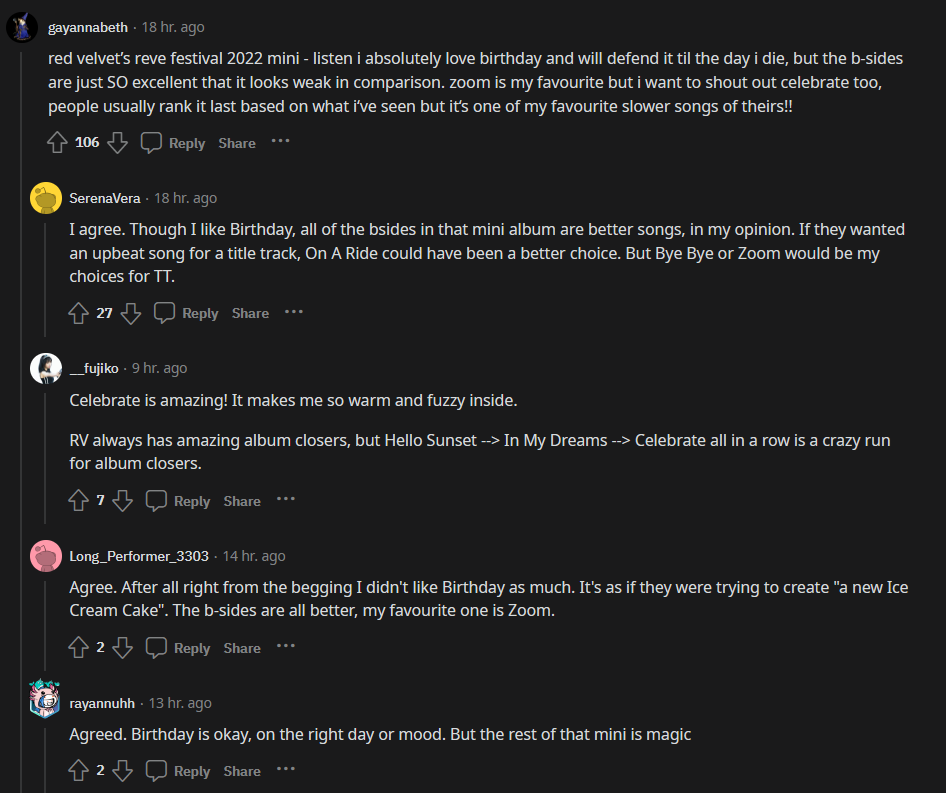Downvote Long_Performer_3303's comment
The width and height of the screenshot is (946, 793).
[123, 648]
